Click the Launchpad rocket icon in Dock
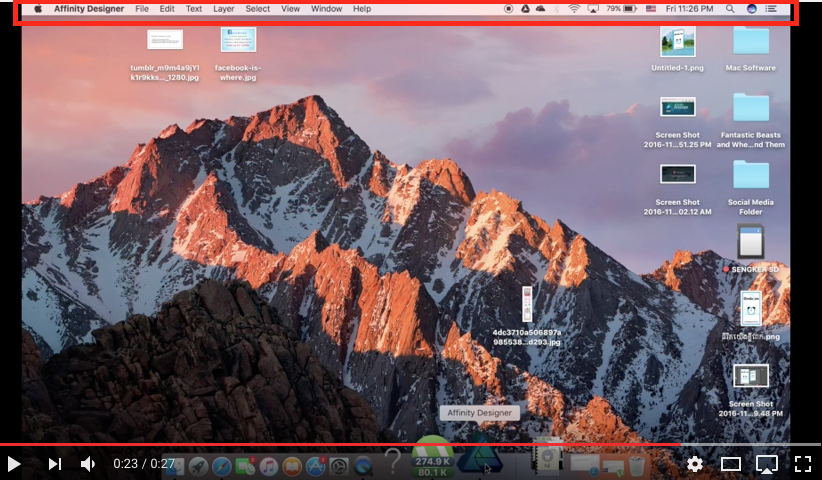Viewport: 822px width, 480px height. [198, 466]
